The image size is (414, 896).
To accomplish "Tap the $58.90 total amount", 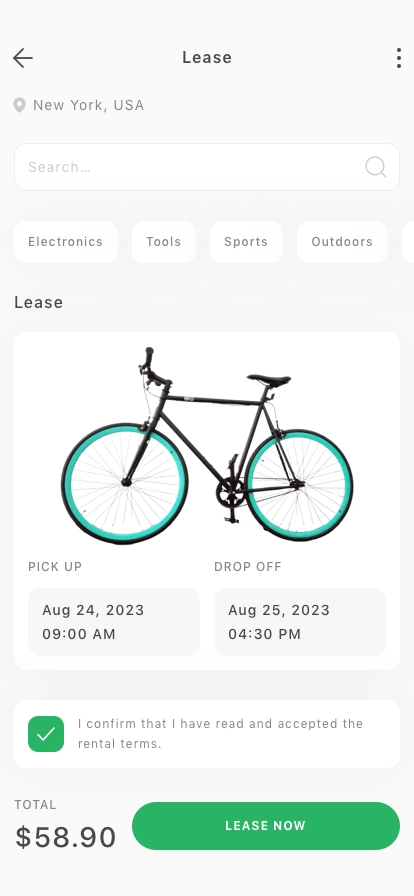I will click(66, 837).
